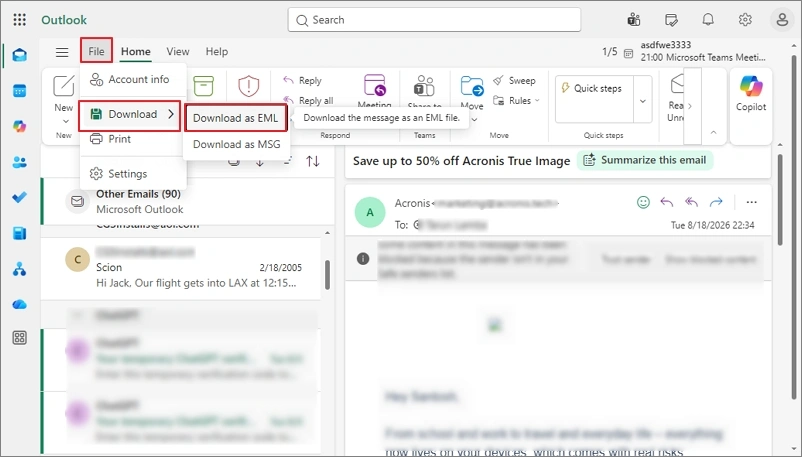The image size is (802, 457).
Task: Click Quick steps button
Action: coord(595,99)
